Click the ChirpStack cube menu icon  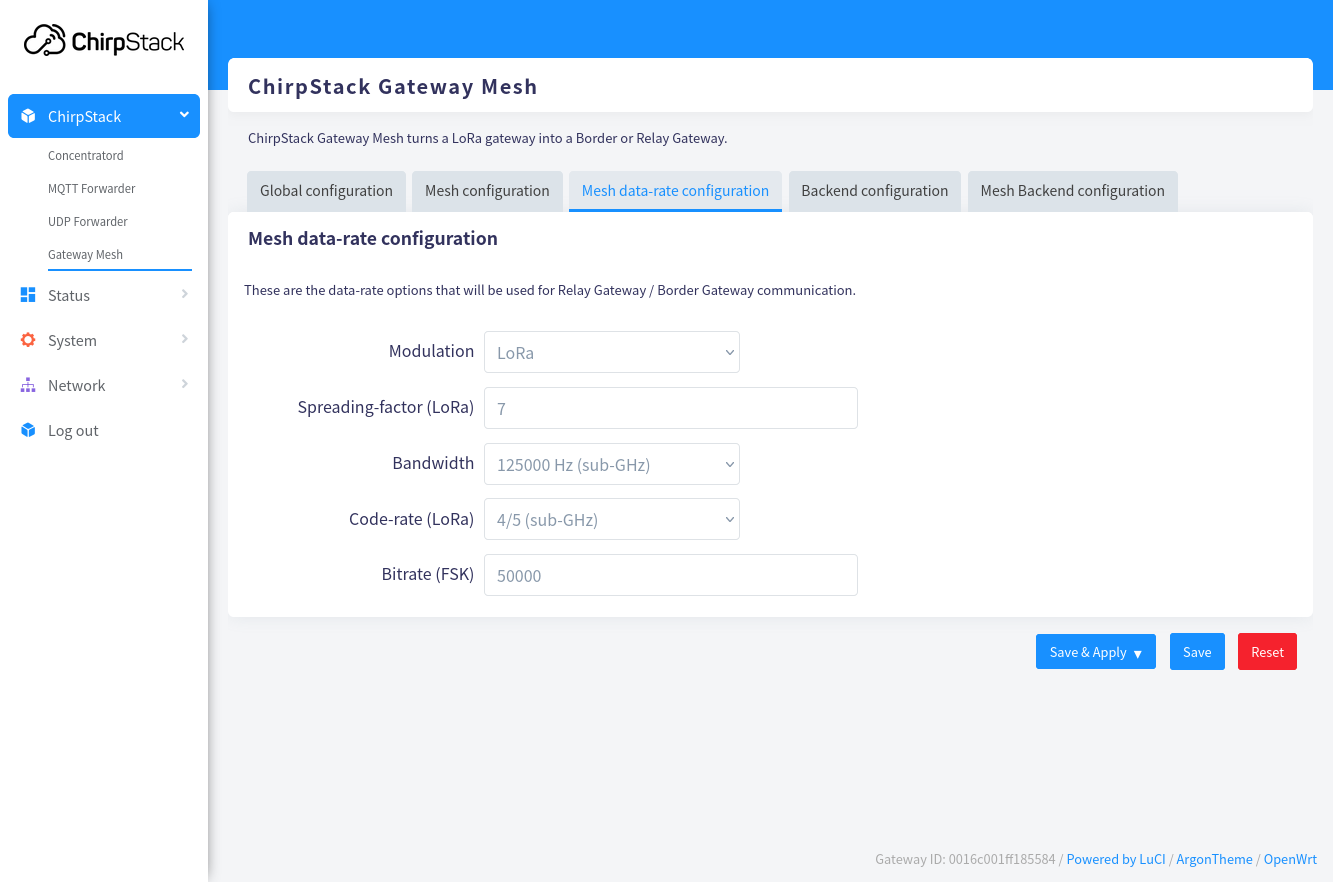[28, 116]
